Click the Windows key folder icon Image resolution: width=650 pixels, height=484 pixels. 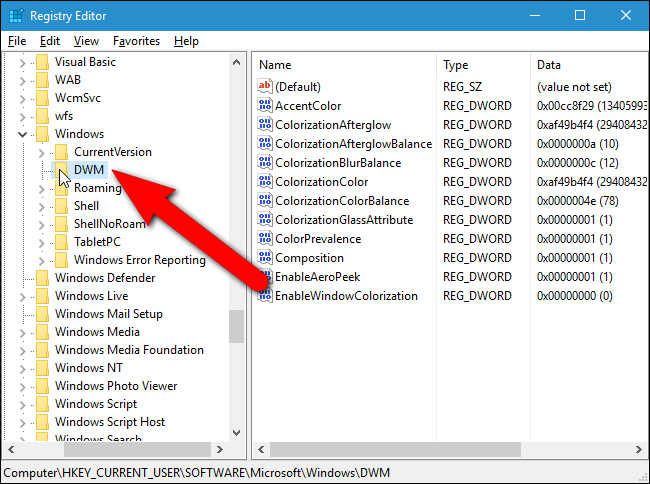pyautogui.click(x=42, y=134)
